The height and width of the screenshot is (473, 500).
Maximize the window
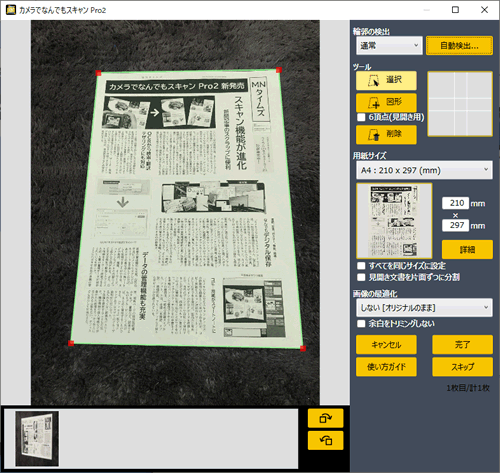[455, 10]
